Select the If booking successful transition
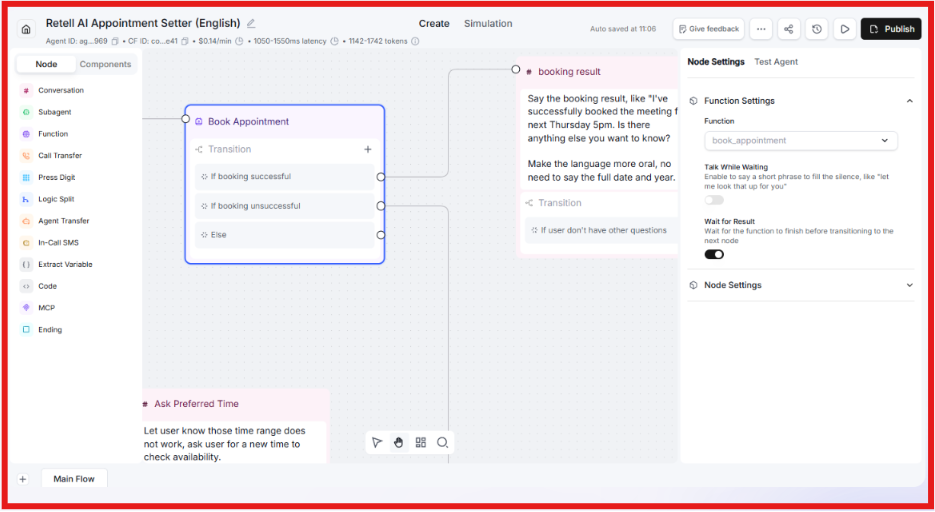This screenshot has height=512, width=935. [x=284, y=176]
